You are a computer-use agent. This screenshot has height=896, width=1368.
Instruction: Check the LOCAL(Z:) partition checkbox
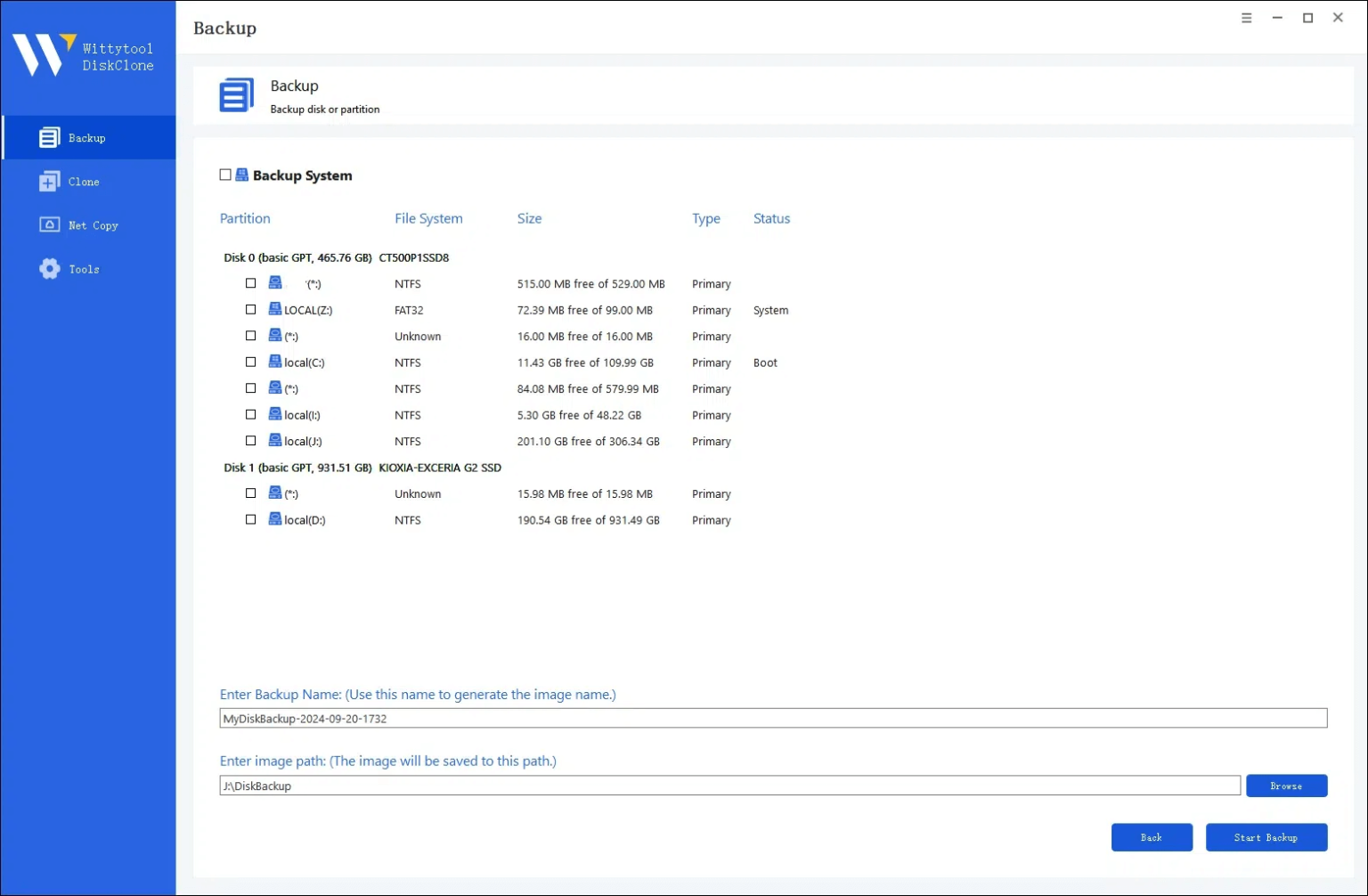click(x=251, y=310)
